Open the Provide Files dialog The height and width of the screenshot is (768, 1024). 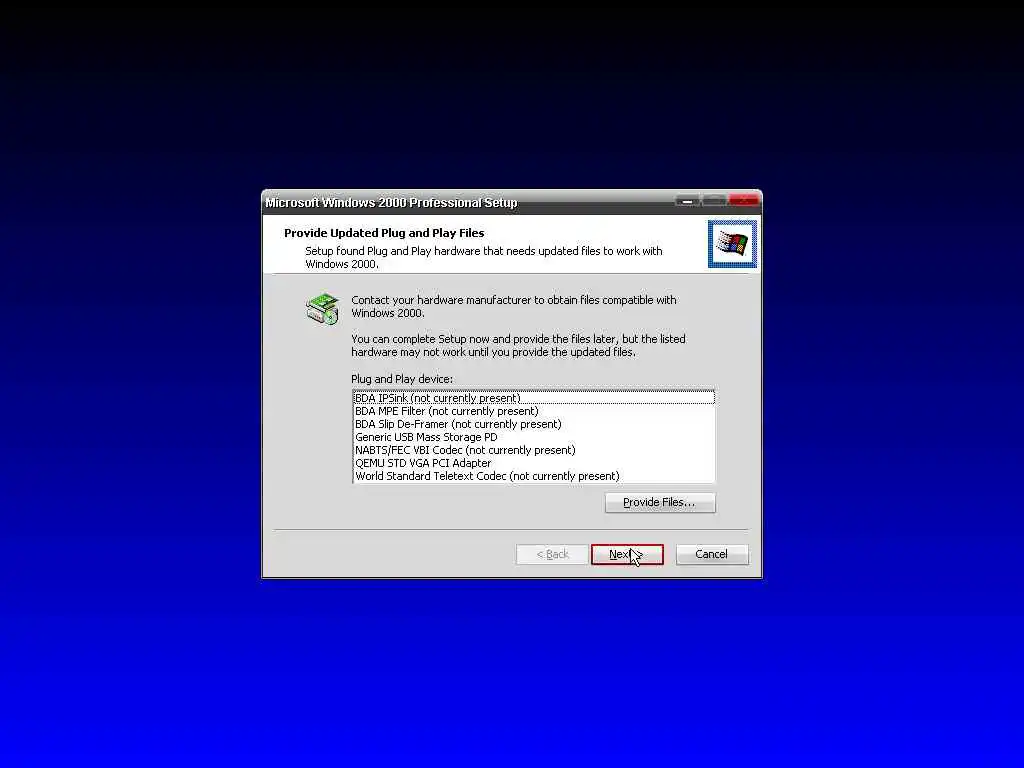click(x=660, y=502)
